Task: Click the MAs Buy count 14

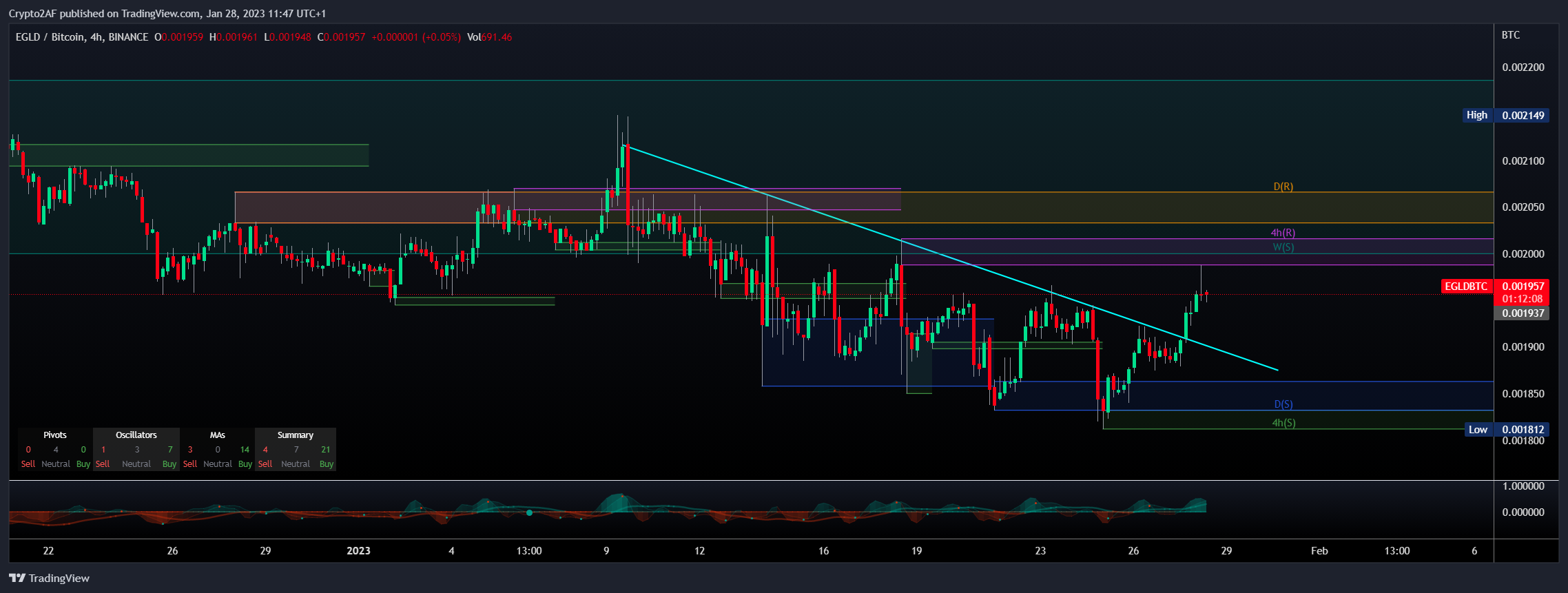Action: (245, 449)
